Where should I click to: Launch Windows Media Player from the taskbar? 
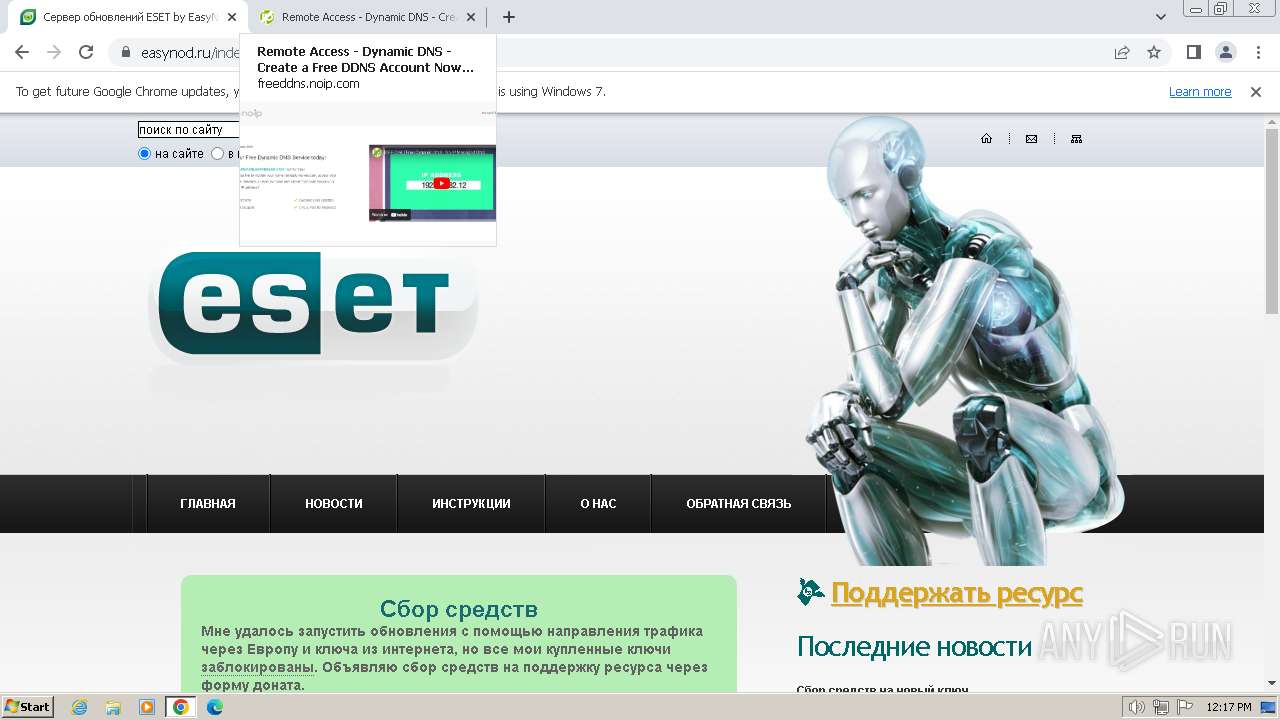click(x=147, y=707)
